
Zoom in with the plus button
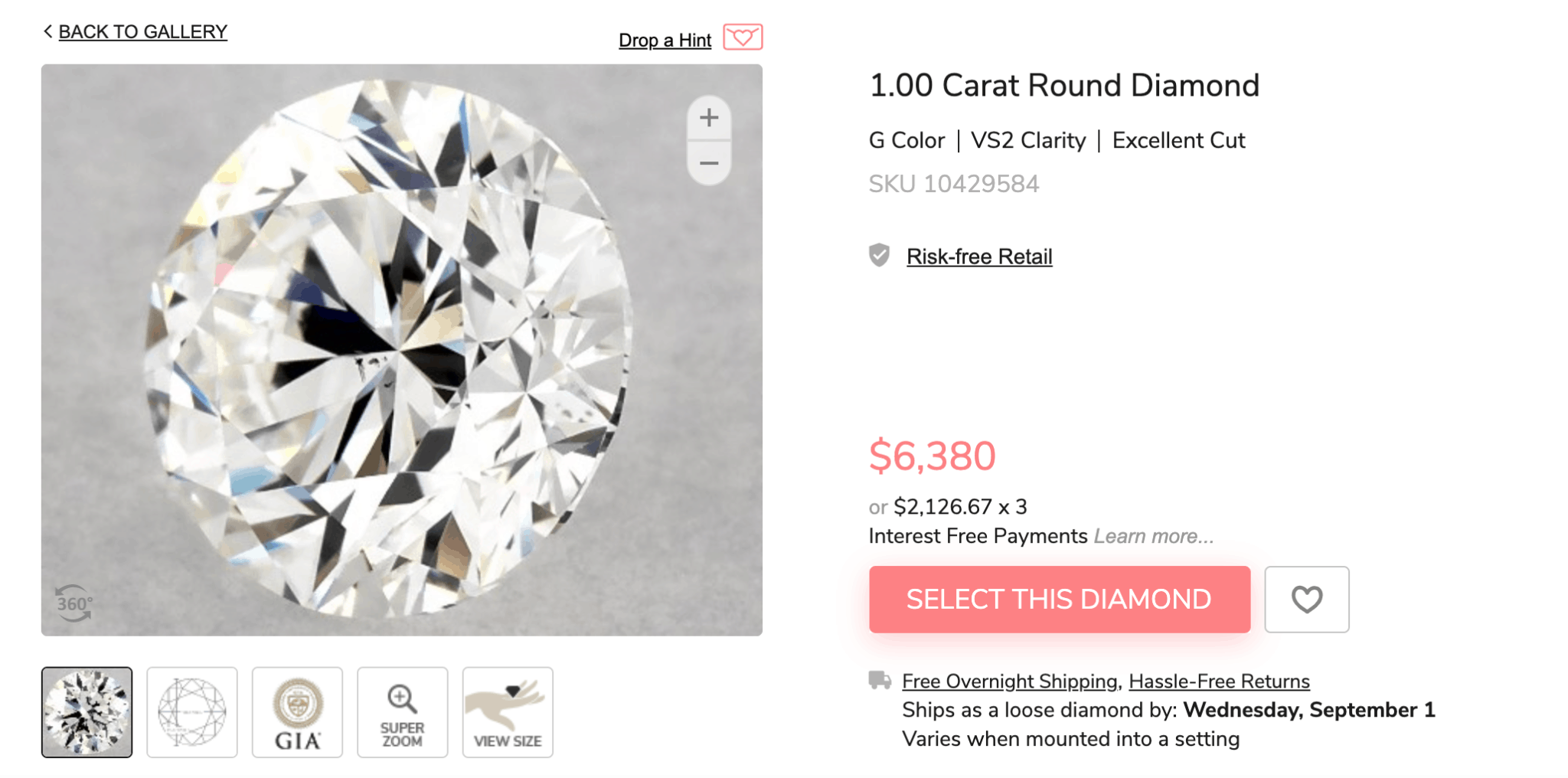point(709,118)
